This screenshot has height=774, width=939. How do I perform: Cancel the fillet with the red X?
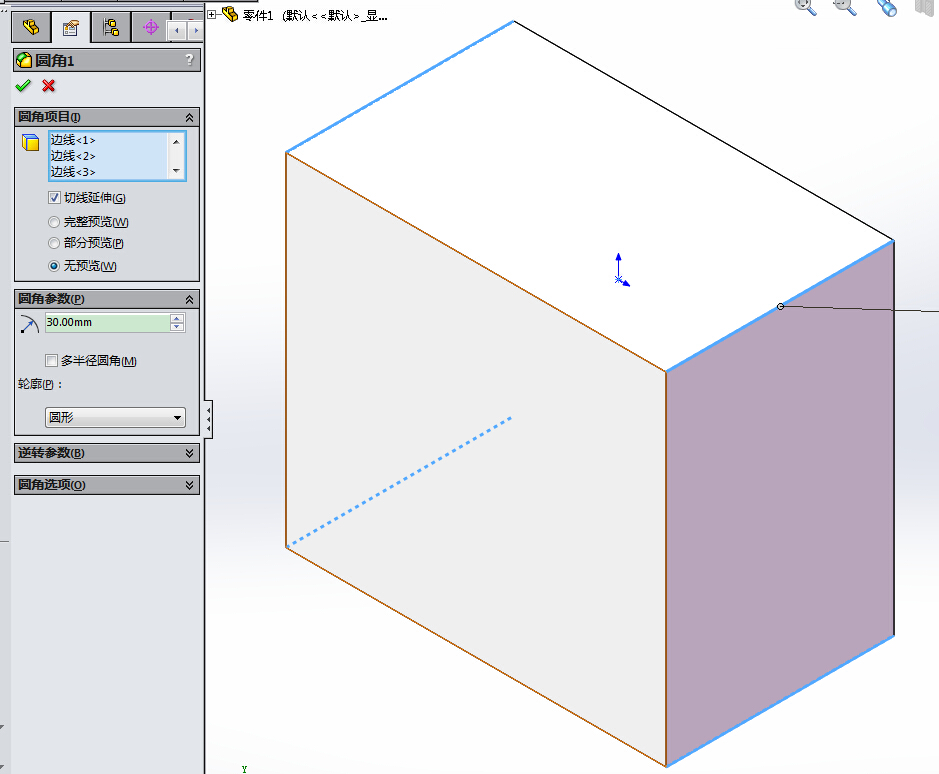coord(49,86)
